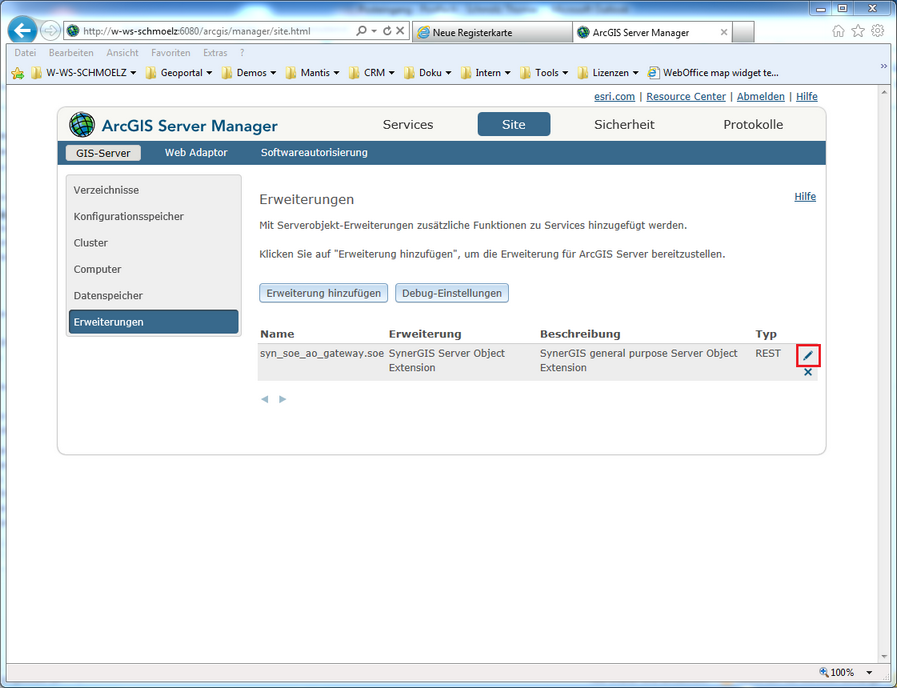Open the Bearbeiten menu

click(71, 53)
